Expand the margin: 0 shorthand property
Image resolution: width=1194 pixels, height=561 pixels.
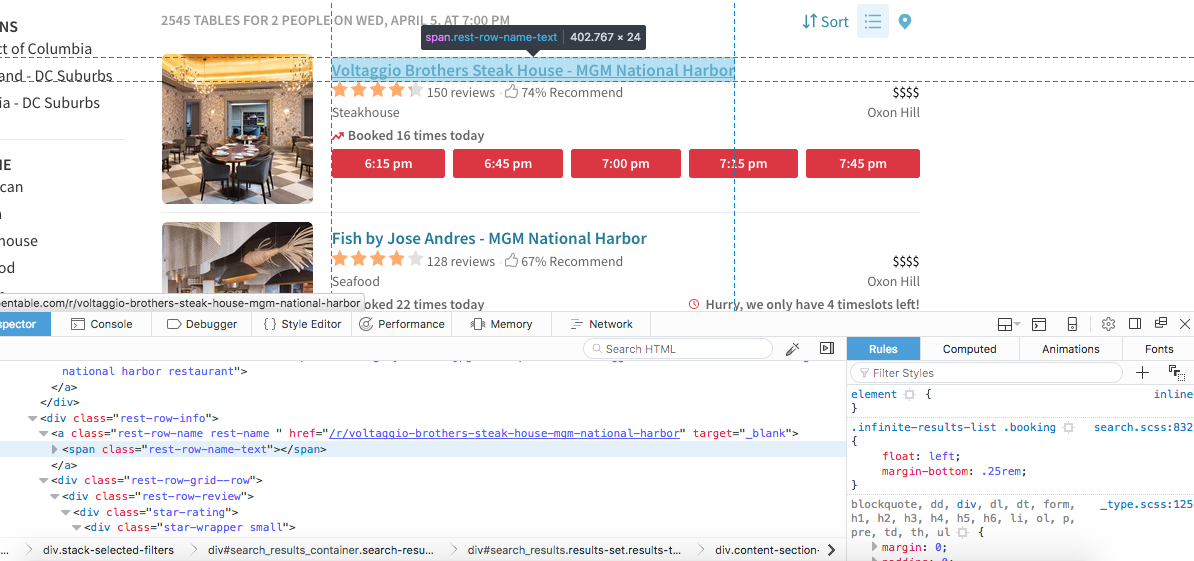pos(874,547)
